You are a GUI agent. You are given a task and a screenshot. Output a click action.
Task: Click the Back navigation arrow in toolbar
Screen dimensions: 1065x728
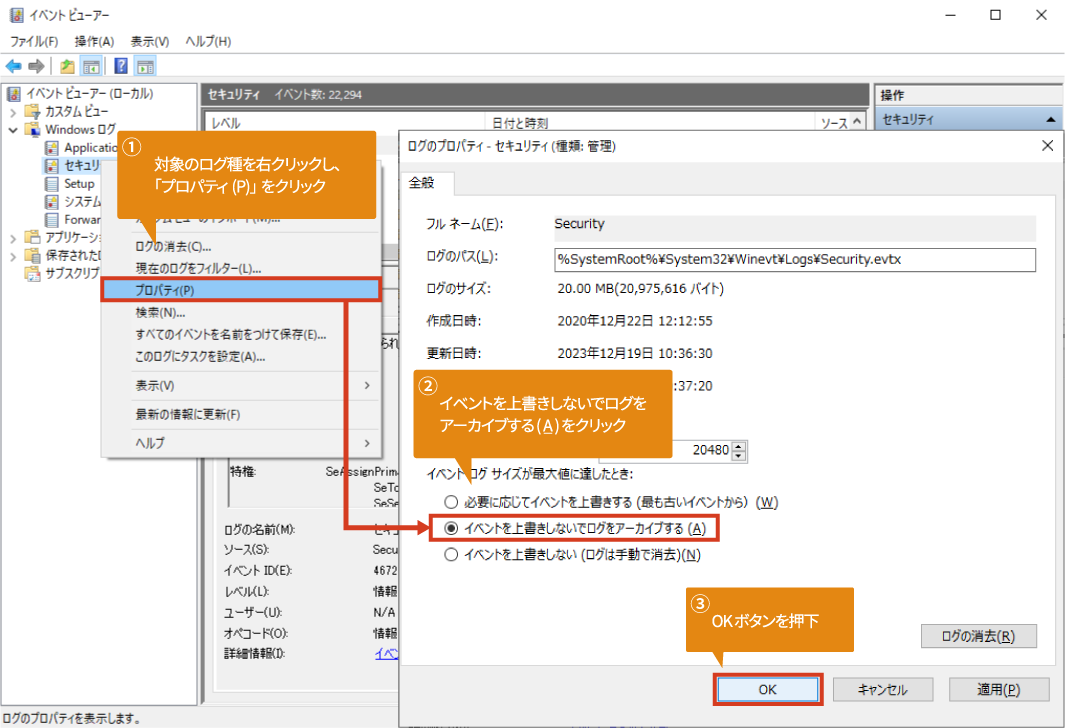pyautogui.click(x=12, y=66)
